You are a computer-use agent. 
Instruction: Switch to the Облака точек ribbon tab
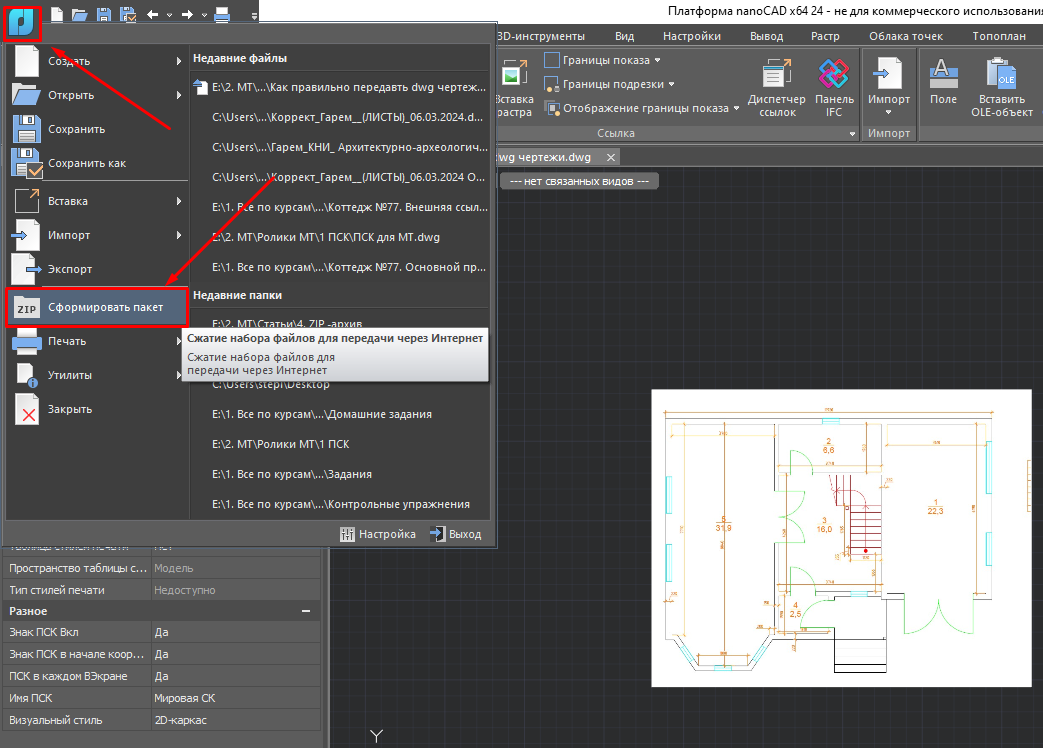point(906,36)
